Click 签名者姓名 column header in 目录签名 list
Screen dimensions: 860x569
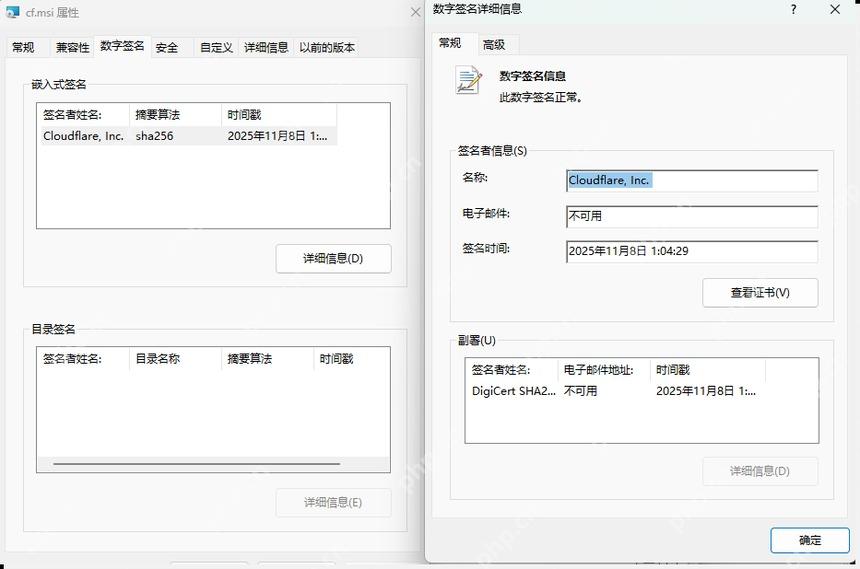(x=83, y=359)
